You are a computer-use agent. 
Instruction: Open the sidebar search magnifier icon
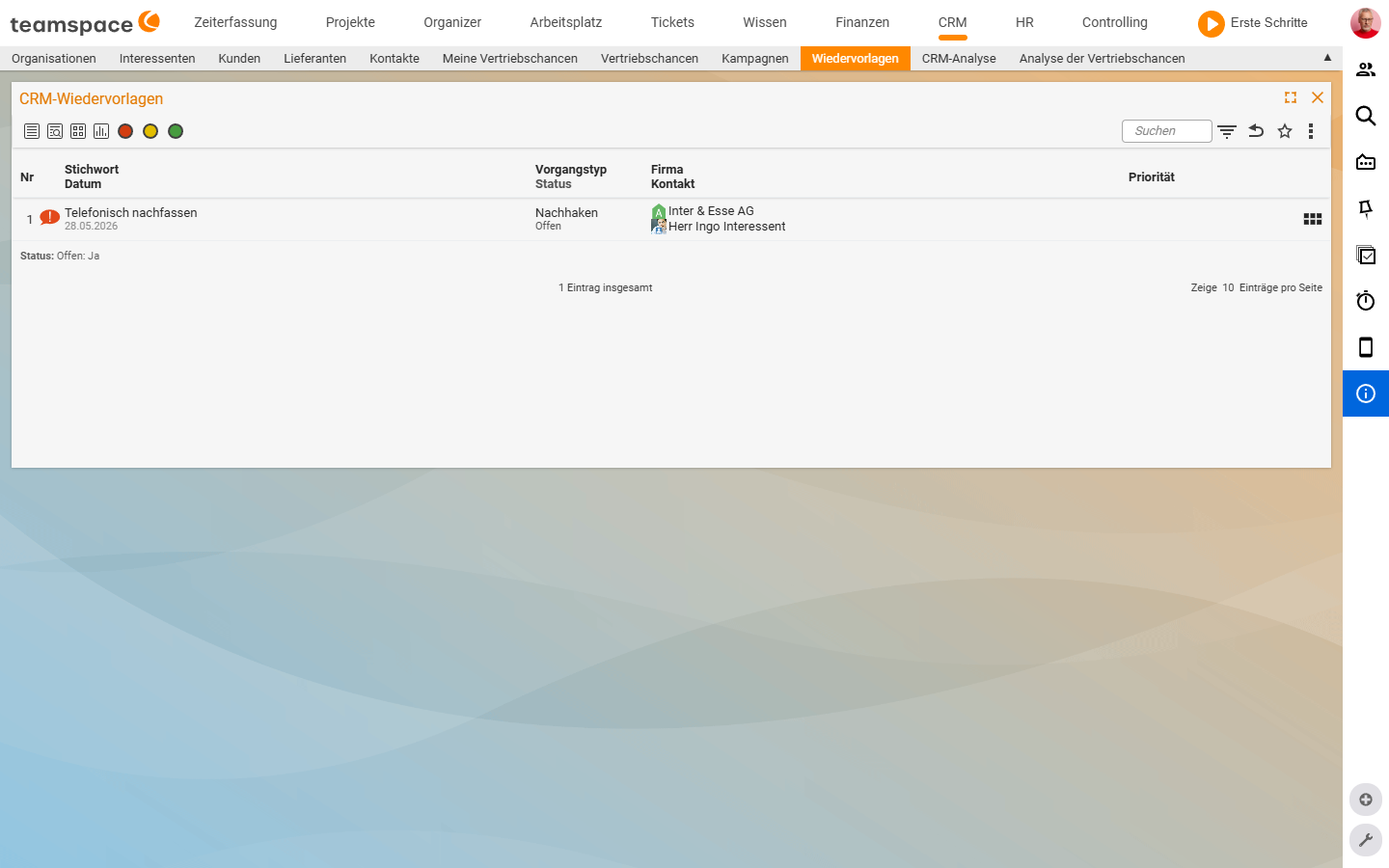[1366, 116]
